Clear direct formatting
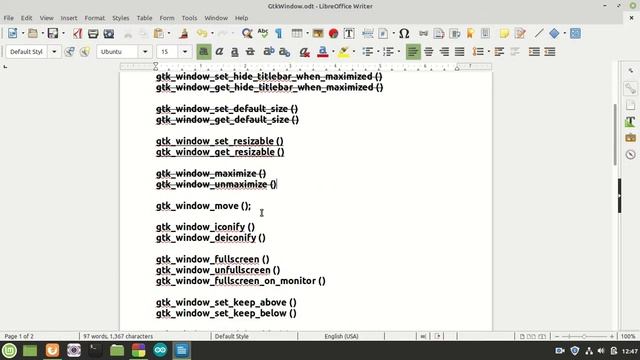This screenshot has height=360, width=640. click(304, 52)
